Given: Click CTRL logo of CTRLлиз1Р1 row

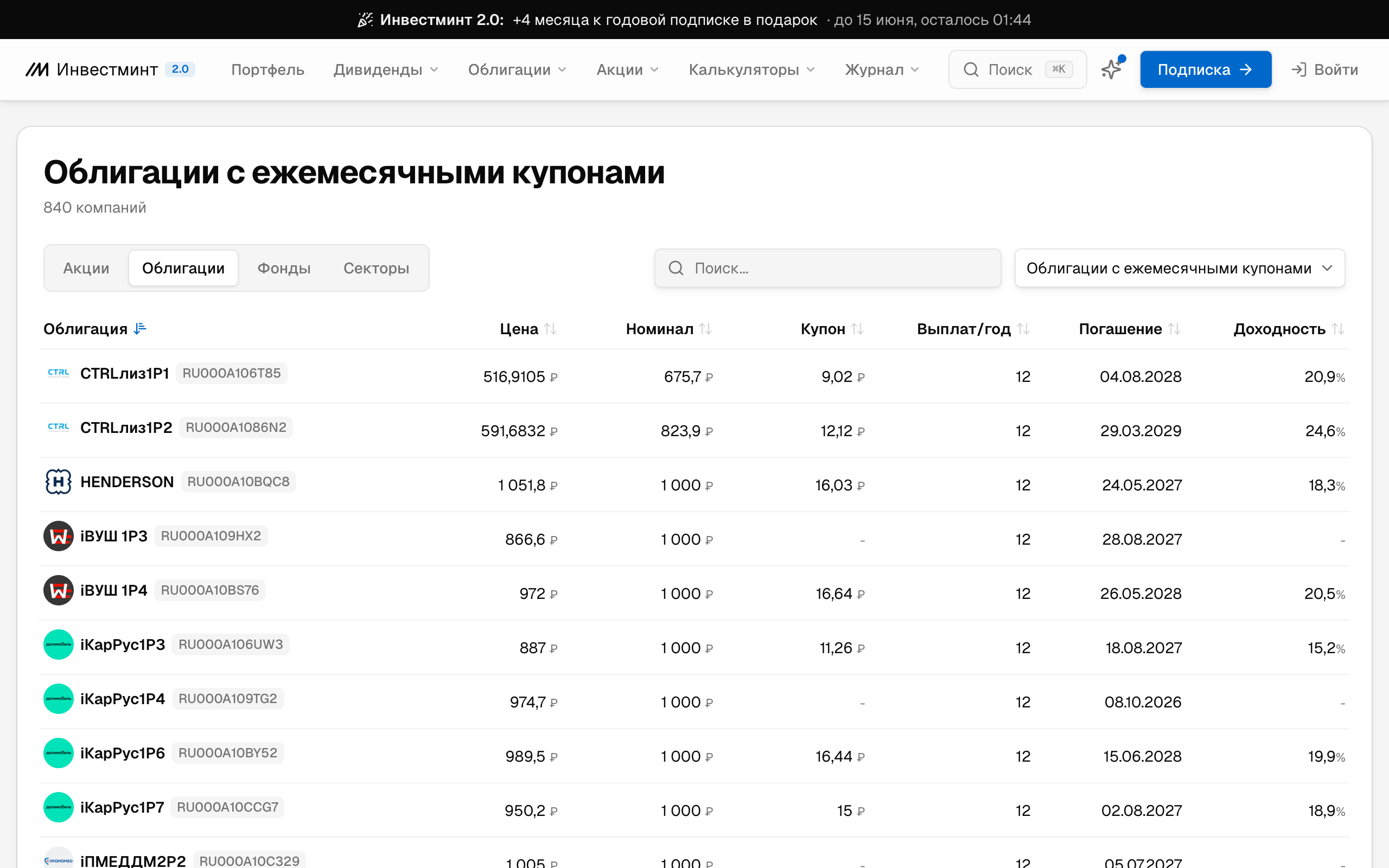Looking at the screenshot, I should coord(59,373).
